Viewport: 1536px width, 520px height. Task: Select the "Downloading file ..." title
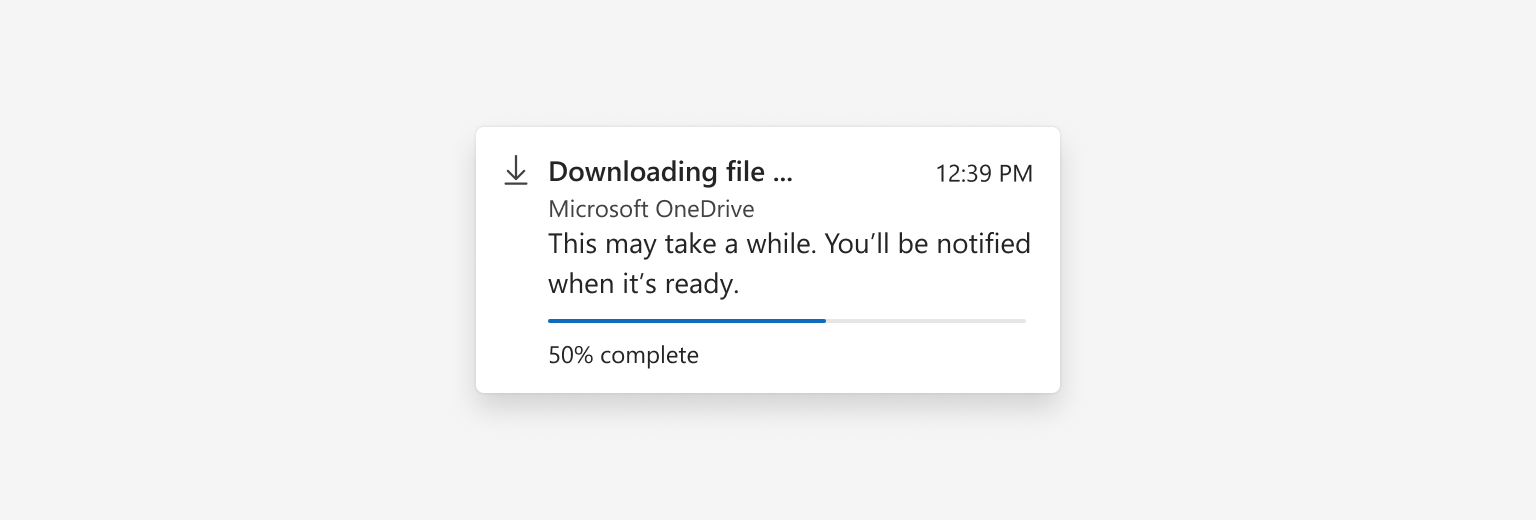tap(670, 172)
